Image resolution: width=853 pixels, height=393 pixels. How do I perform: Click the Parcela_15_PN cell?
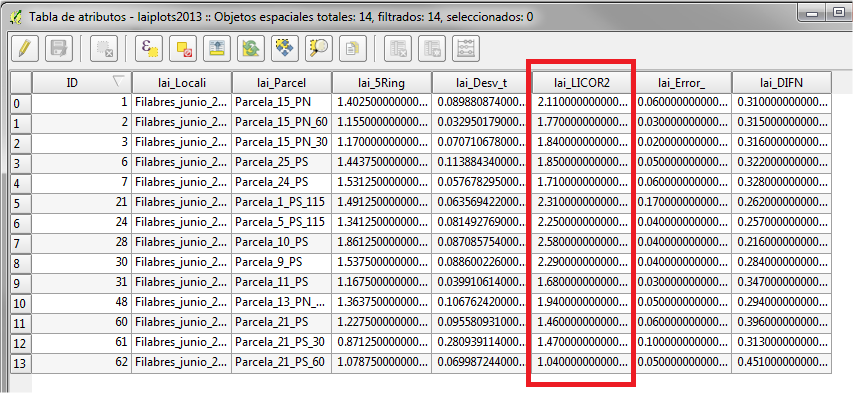[282, 102]
